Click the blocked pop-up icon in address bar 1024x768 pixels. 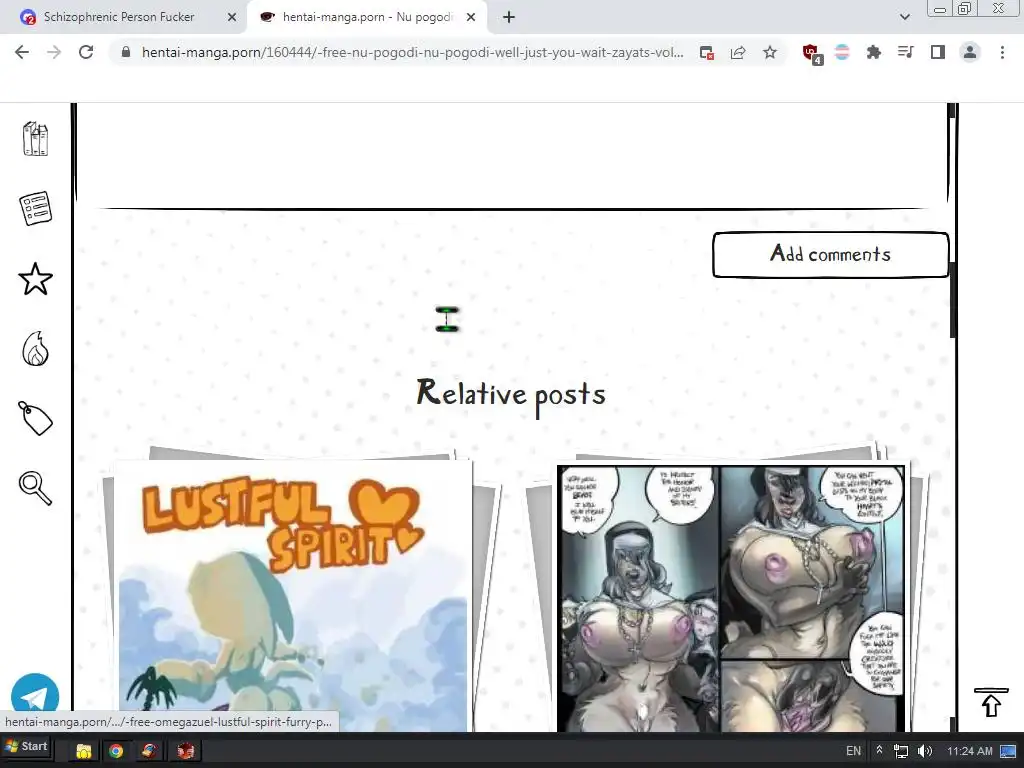pos(707,53)
